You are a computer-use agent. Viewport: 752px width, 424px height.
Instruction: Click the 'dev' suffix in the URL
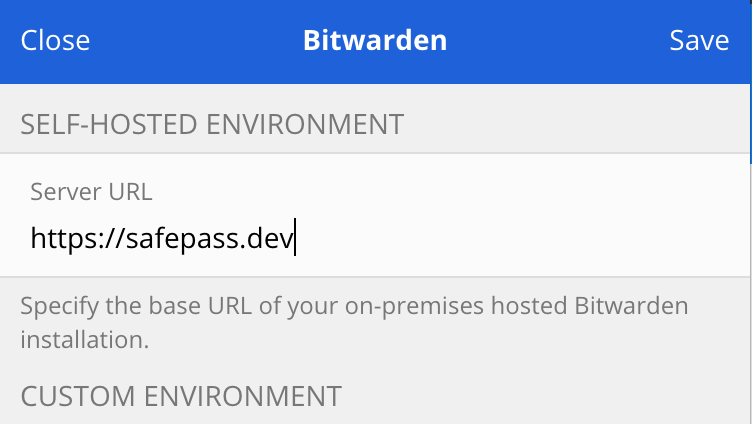(x=270, y=239)
